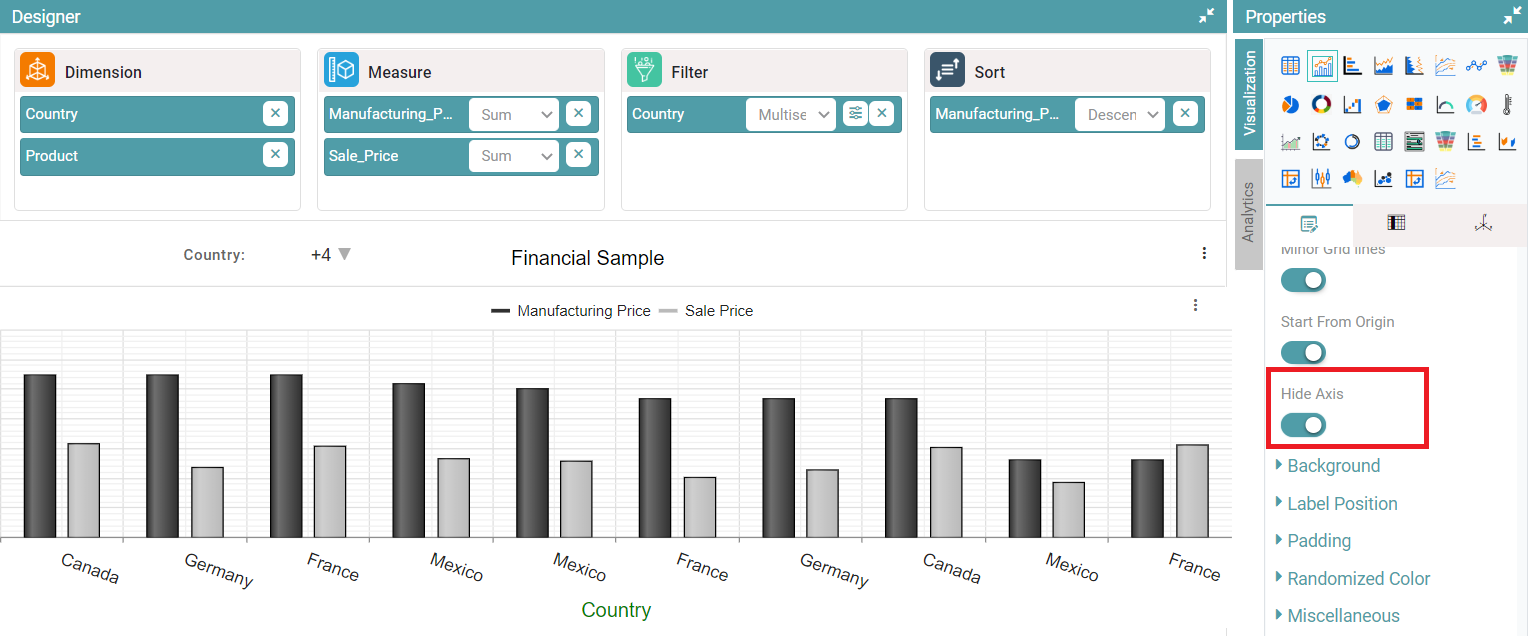The height and width of the screenshot is (636, 1528).
Task: Open the axis properties tab icon
Action: point(1483,224)
